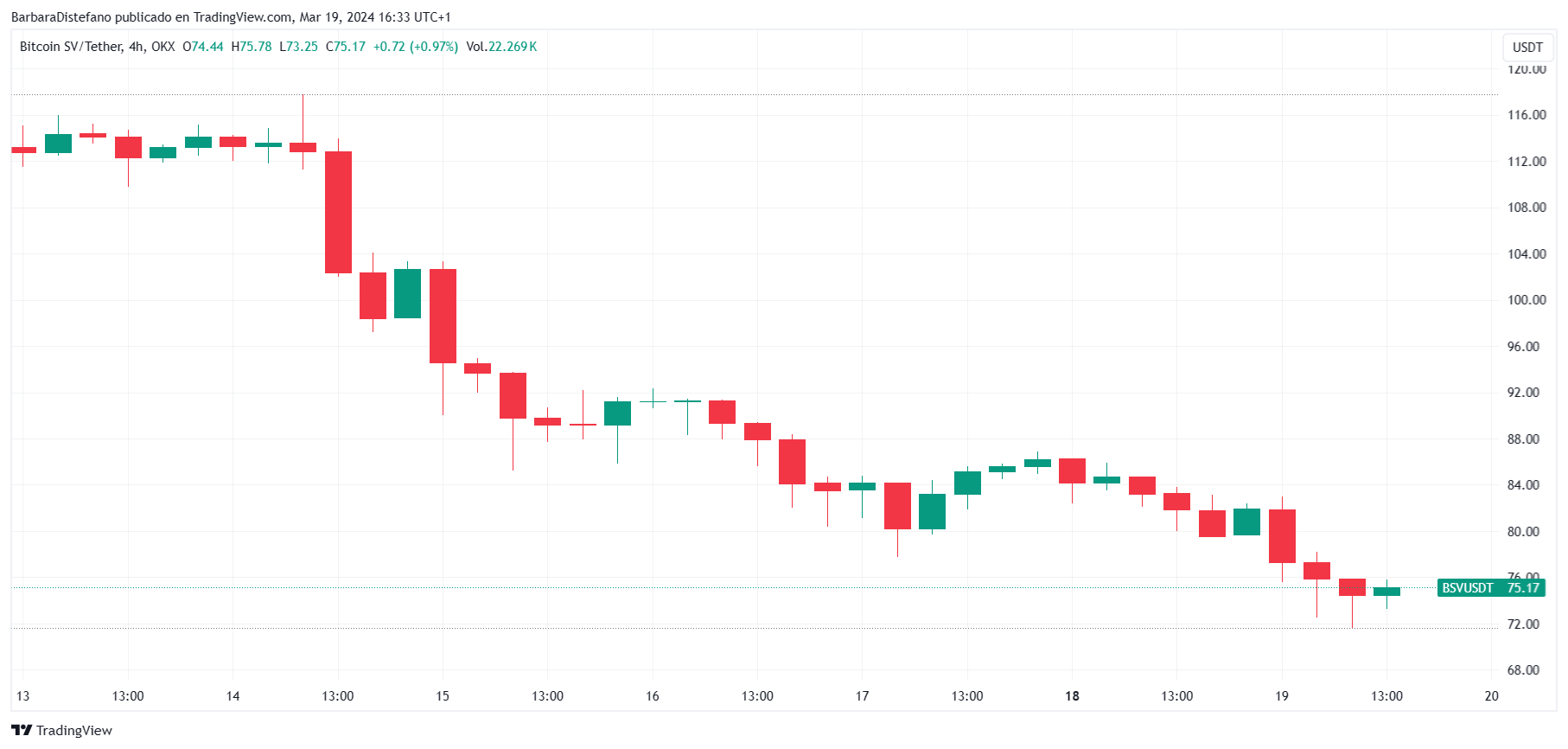Click the TradingView wordmark text

74,731
